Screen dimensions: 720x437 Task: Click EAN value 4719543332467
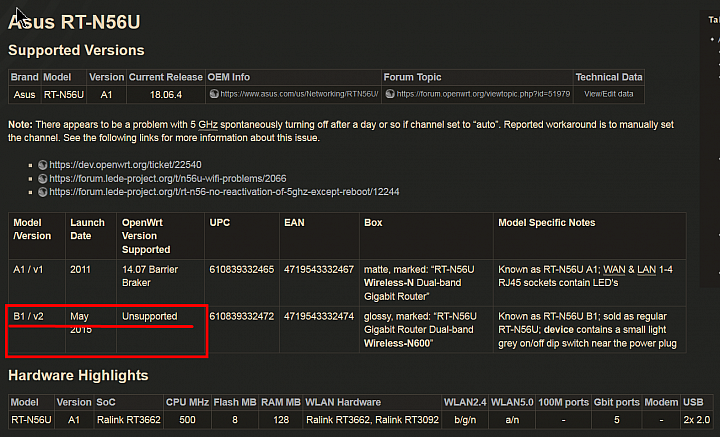[319, 269]
